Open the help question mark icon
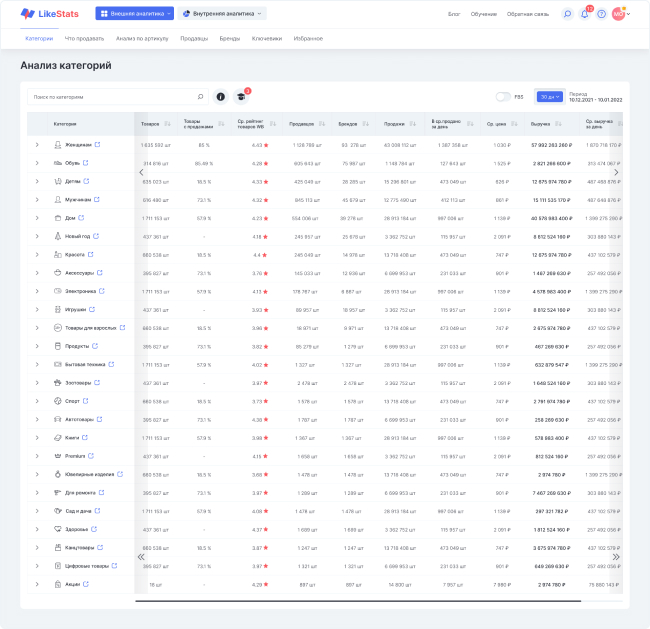This screenshot has height=629, width=650. point(601,14)
